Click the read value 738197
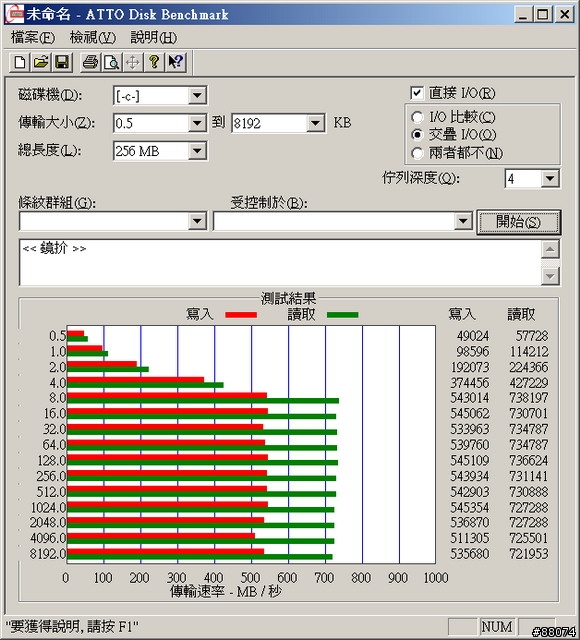Viewport: 580px width, 640px height. [x=529, y=398]
